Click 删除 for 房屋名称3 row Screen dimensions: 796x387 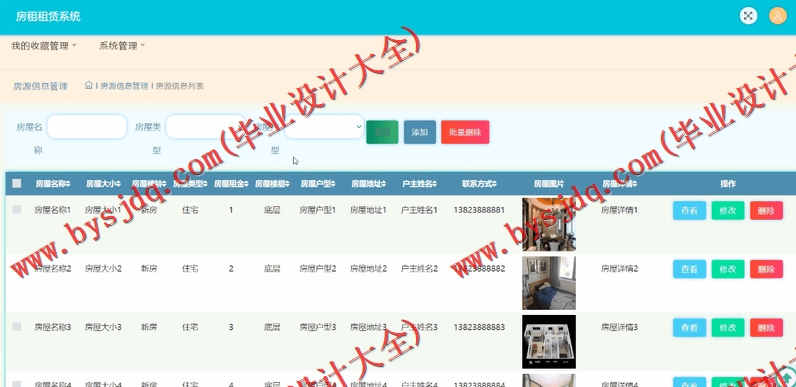(x=767, y=328)
